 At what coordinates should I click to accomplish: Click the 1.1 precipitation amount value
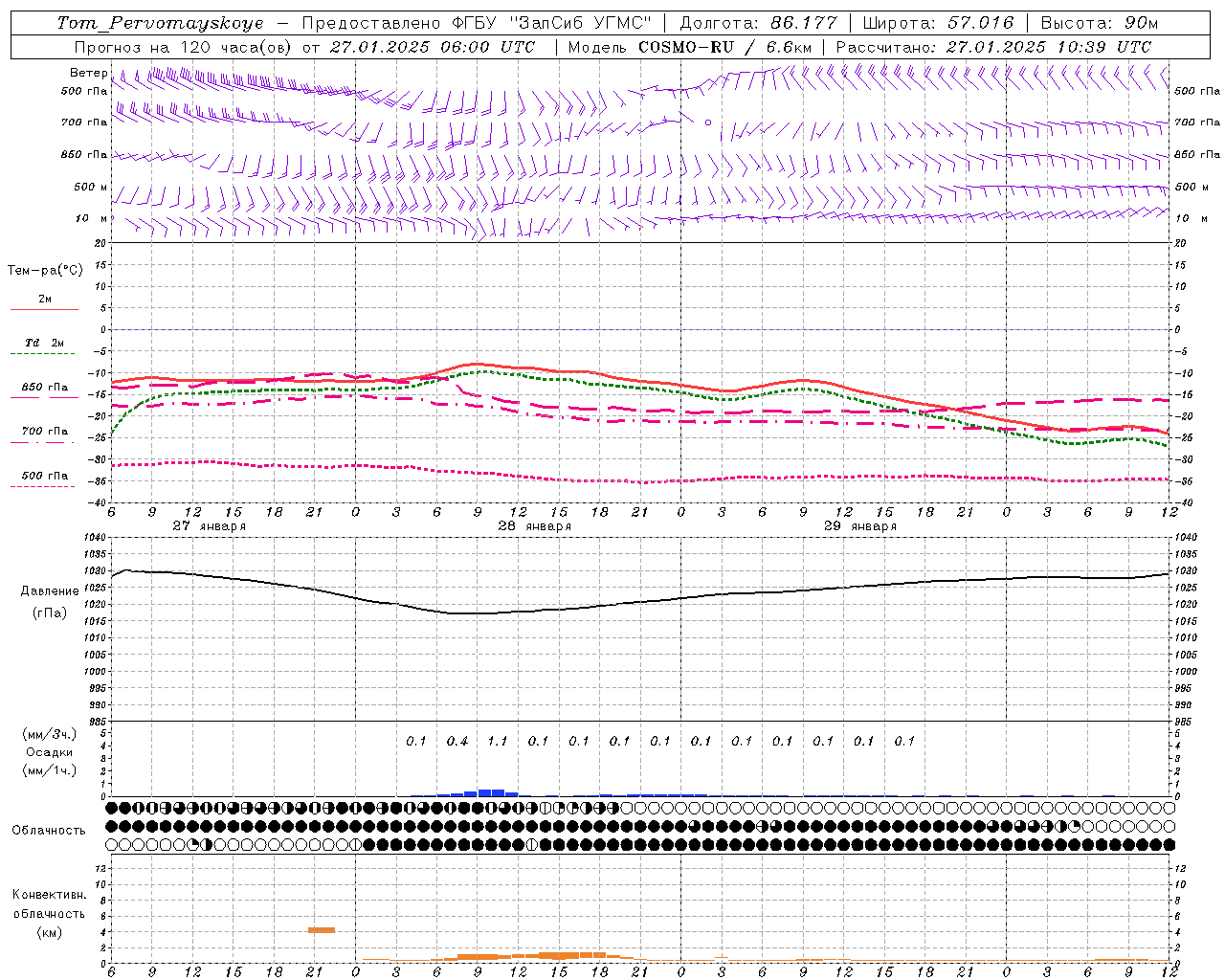[x=498, y=741]
